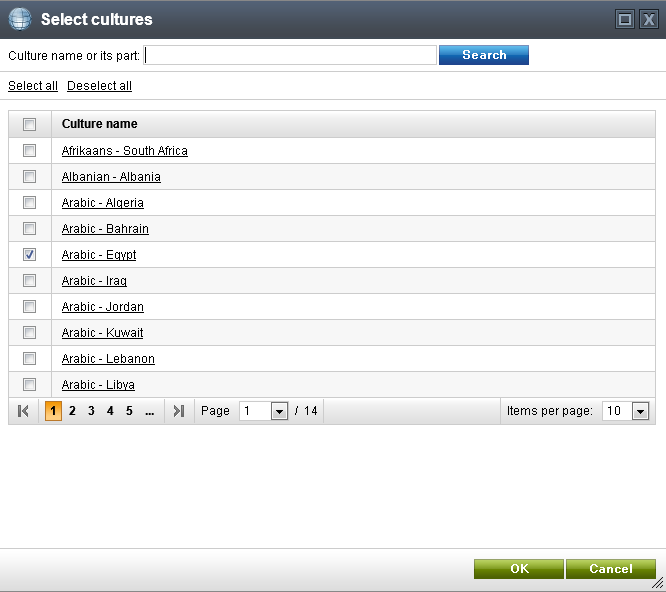Click the OK button

pos(519,569)
